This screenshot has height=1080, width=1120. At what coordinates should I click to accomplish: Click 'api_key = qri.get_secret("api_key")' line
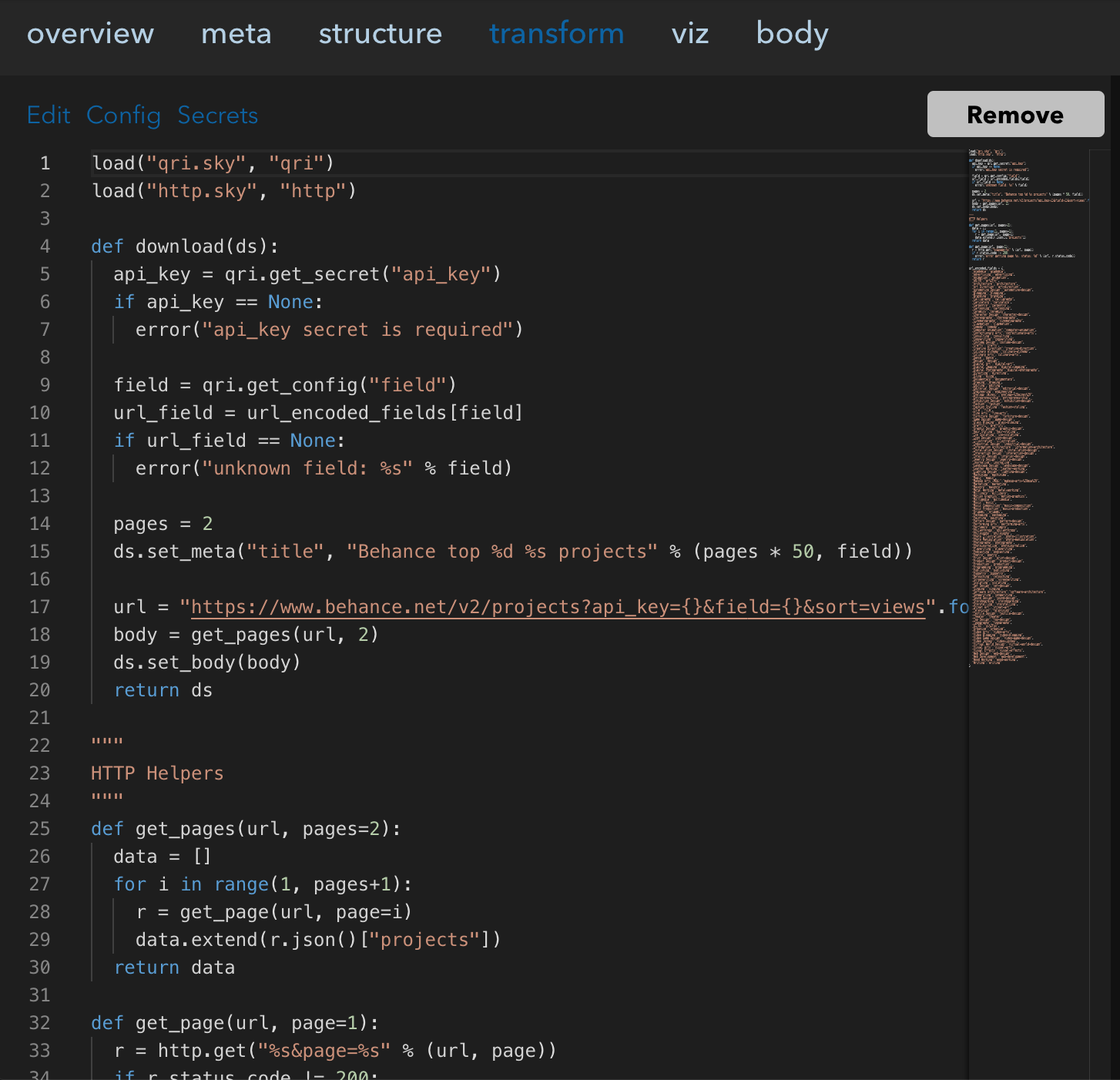(x=307, y=274)
